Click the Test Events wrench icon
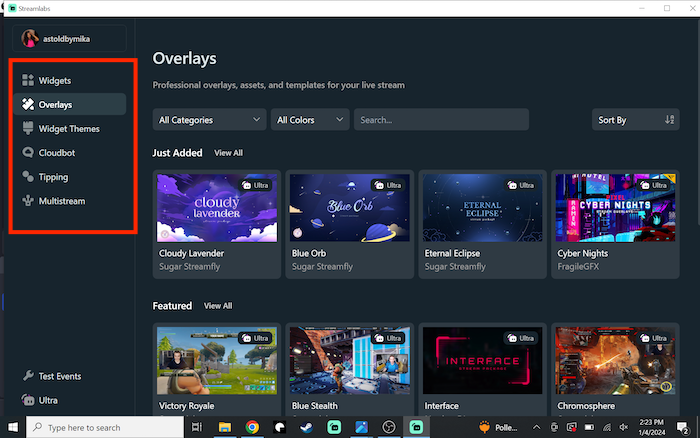 (x=29, y=376)
